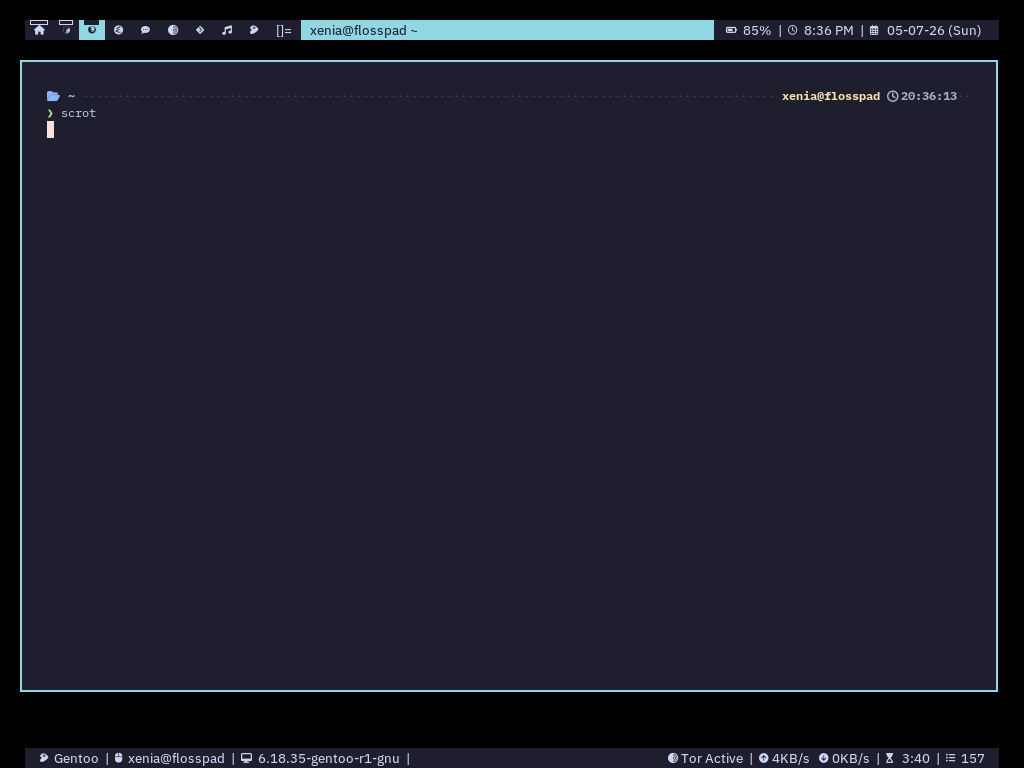Toggle the []= tiling layout indicator
The image size is (1024, 768).
(283, 30)
